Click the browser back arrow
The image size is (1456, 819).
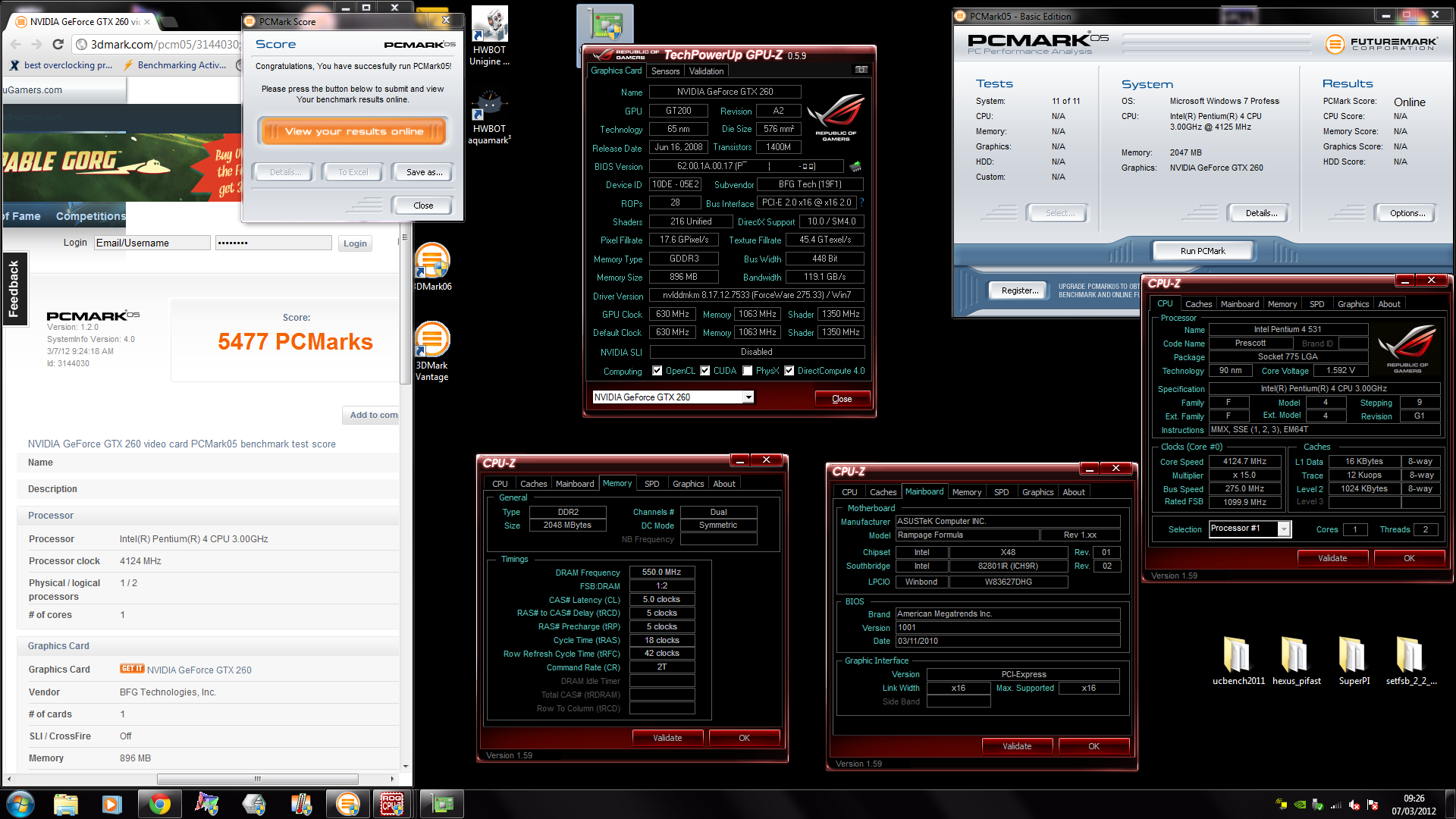click(x=16, y=45)
